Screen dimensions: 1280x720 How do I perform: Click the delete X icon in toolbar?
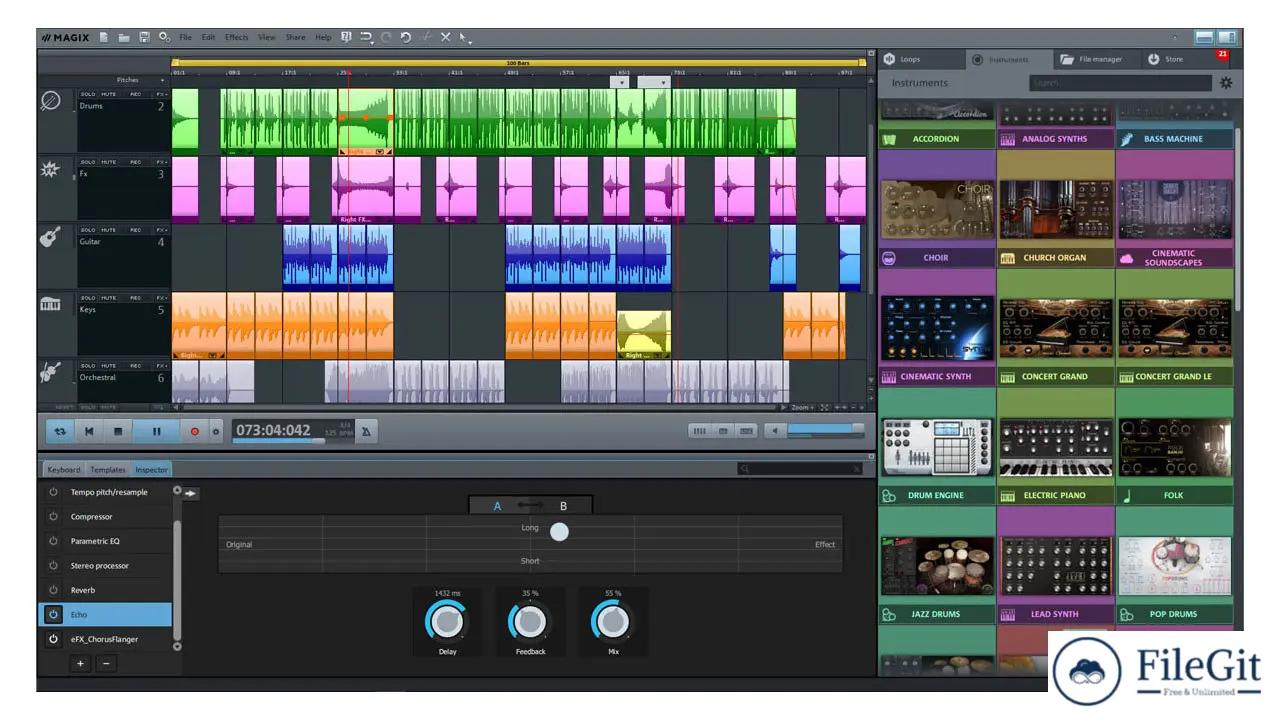pyautogui.click(x=446, y=37)
